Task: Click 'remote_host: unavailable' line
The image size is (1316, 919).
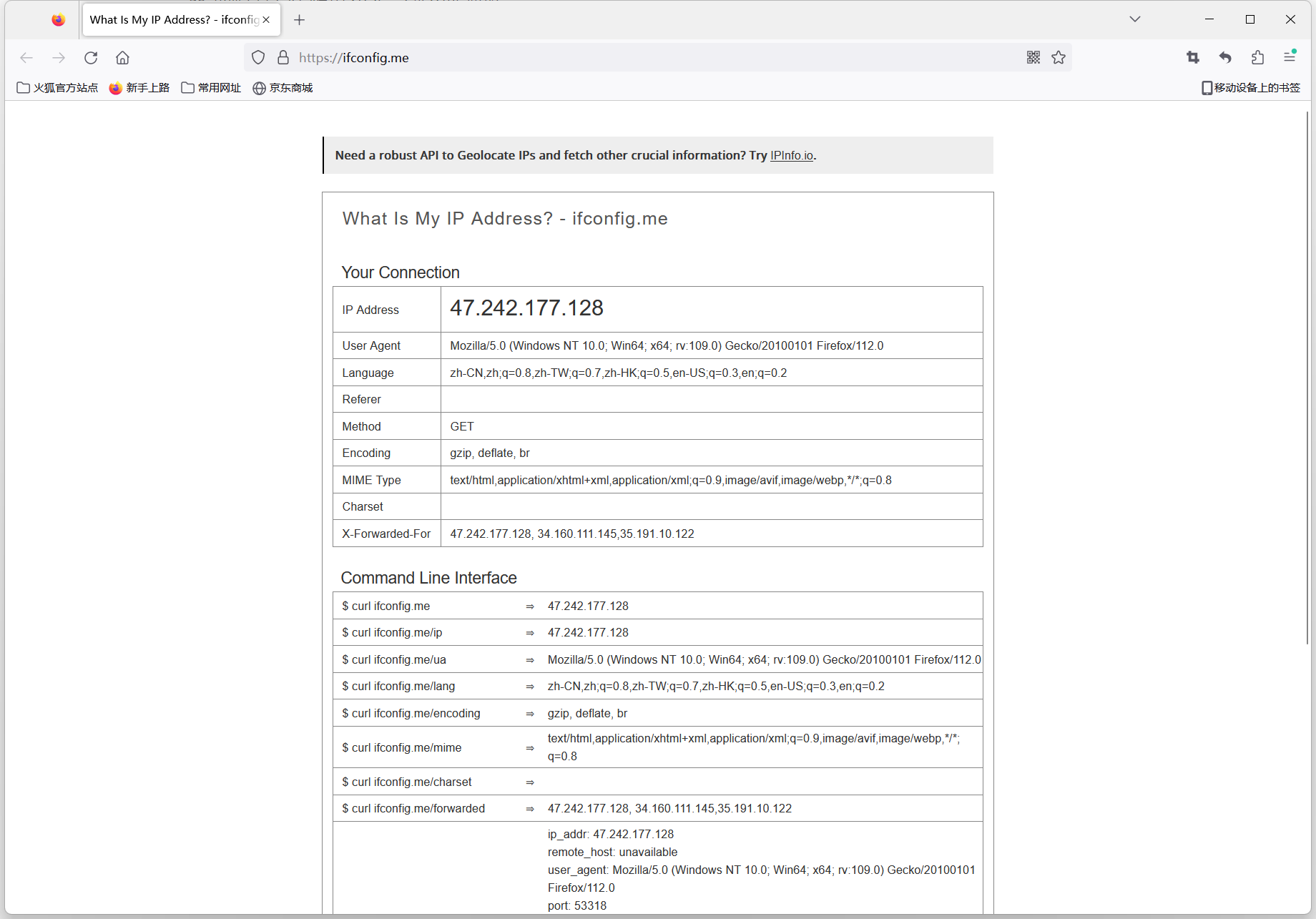Action: coord(613,852)
